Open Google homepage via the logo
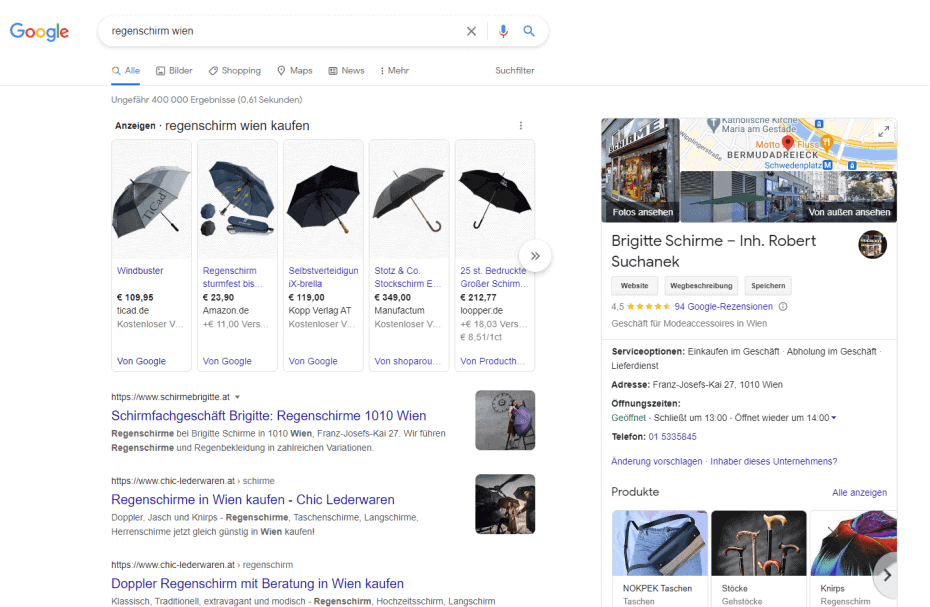 pos(39,31)
